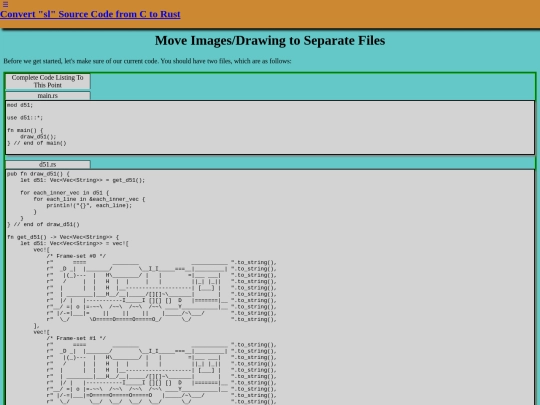Select the main.rs tab label
Screen dimensions: 540x405
coord(48,96)
